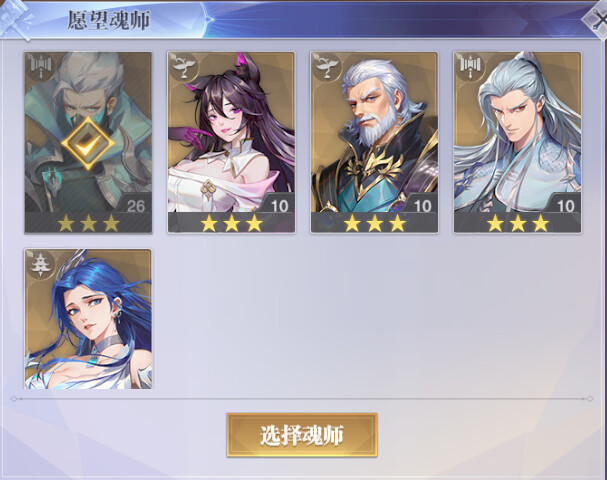Screen dimensions: 607x480
Task: Click the 选择魂师 confirm button
Action: point(302,435)
